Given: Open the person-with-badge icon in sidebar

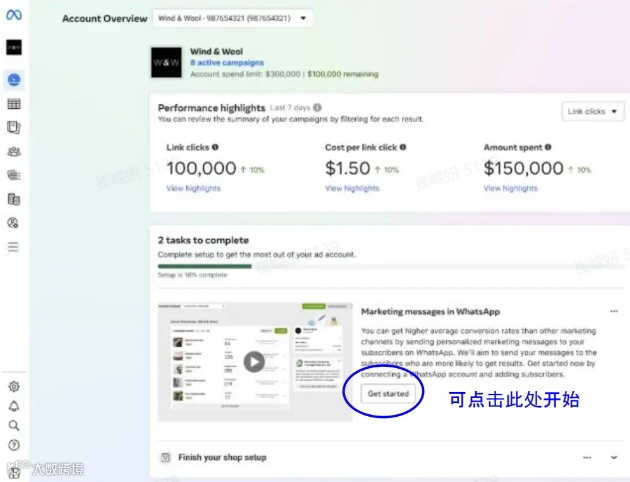Looking at the screenshot, I should [13, 223].
